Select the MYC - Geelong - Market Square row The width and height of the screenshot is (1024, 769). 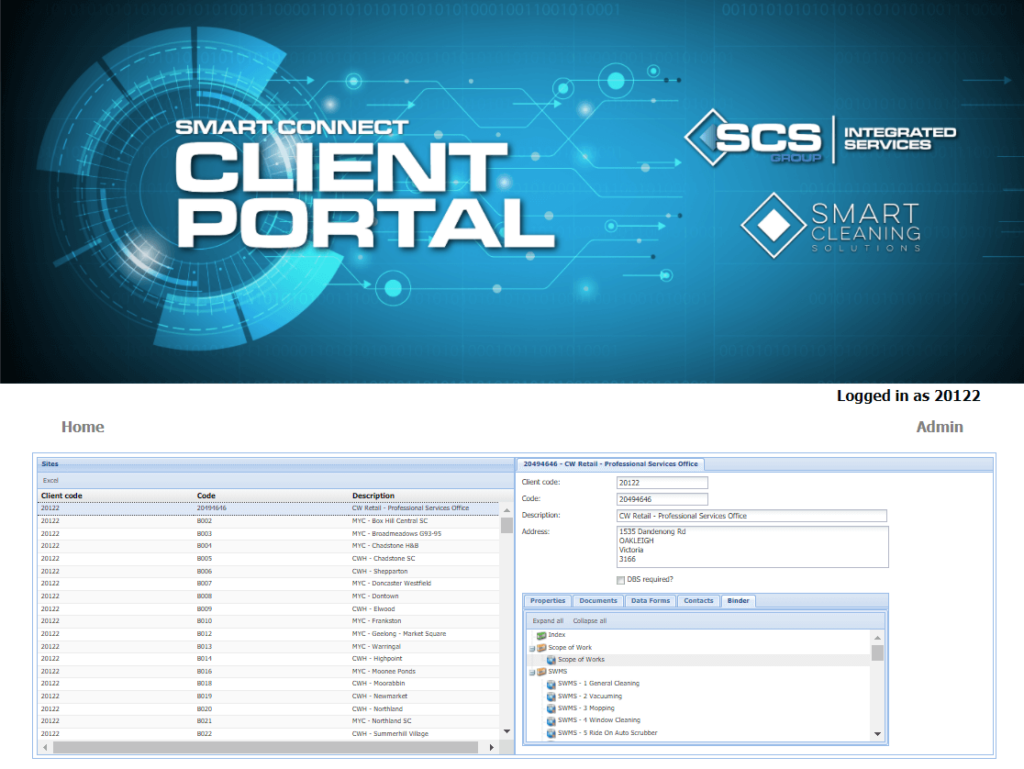(x=268, y=634)
